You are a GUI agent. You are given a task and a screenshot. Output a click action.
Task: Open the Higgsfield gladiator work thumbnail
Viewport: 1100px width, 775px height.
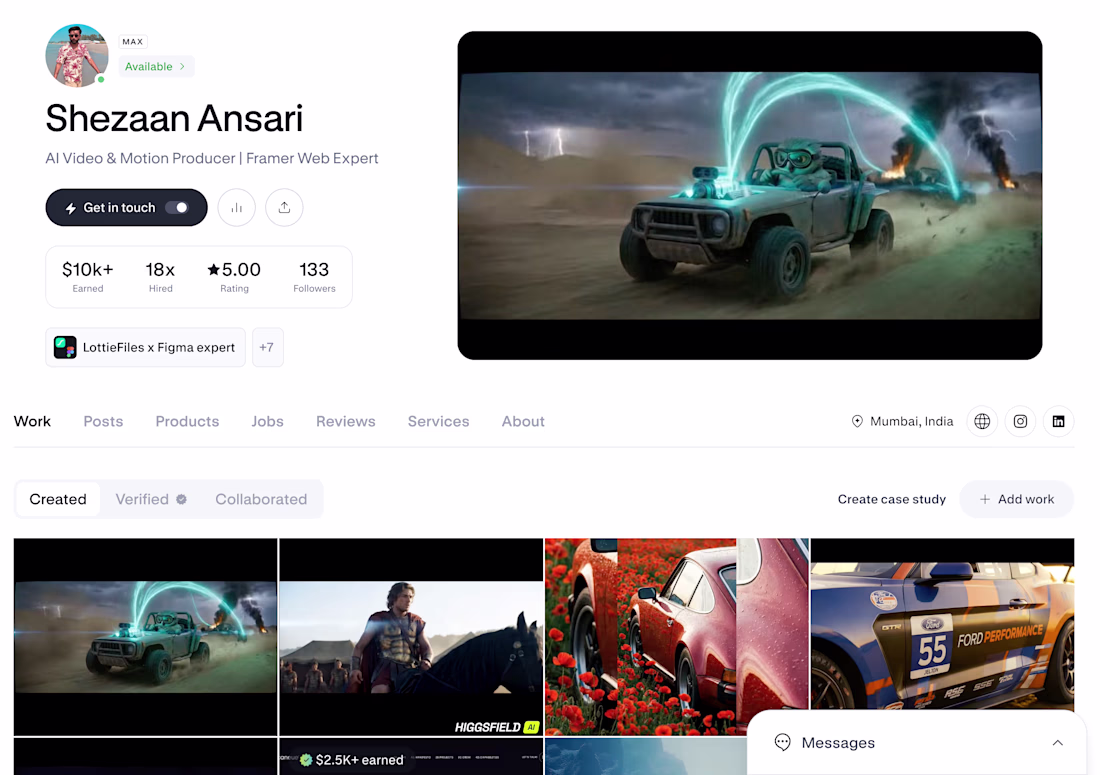click(411, 637)
